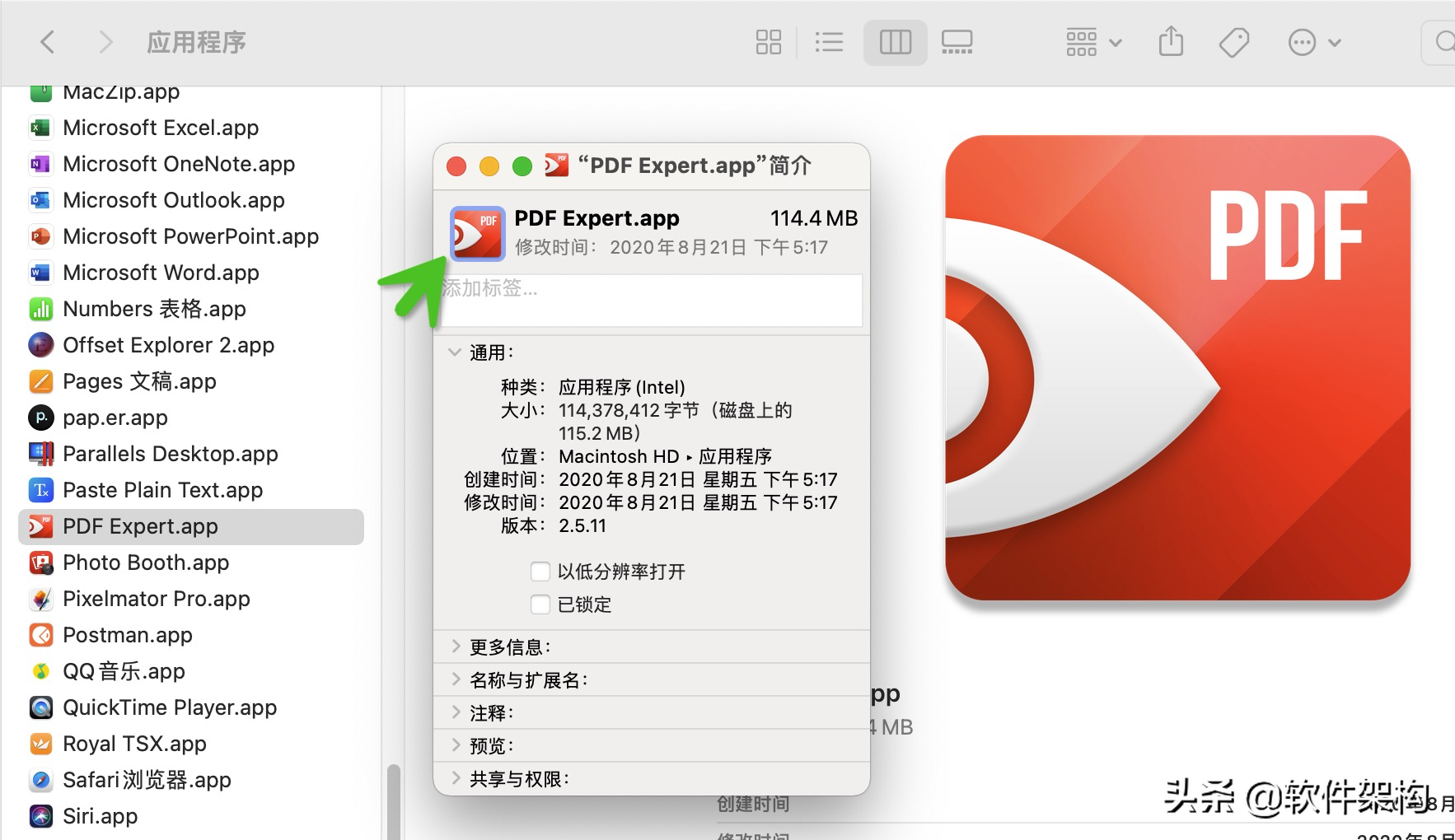Viewport: 1455px width, 840px height.
Task: Expand the 注释 section
Action: point(455,712)
